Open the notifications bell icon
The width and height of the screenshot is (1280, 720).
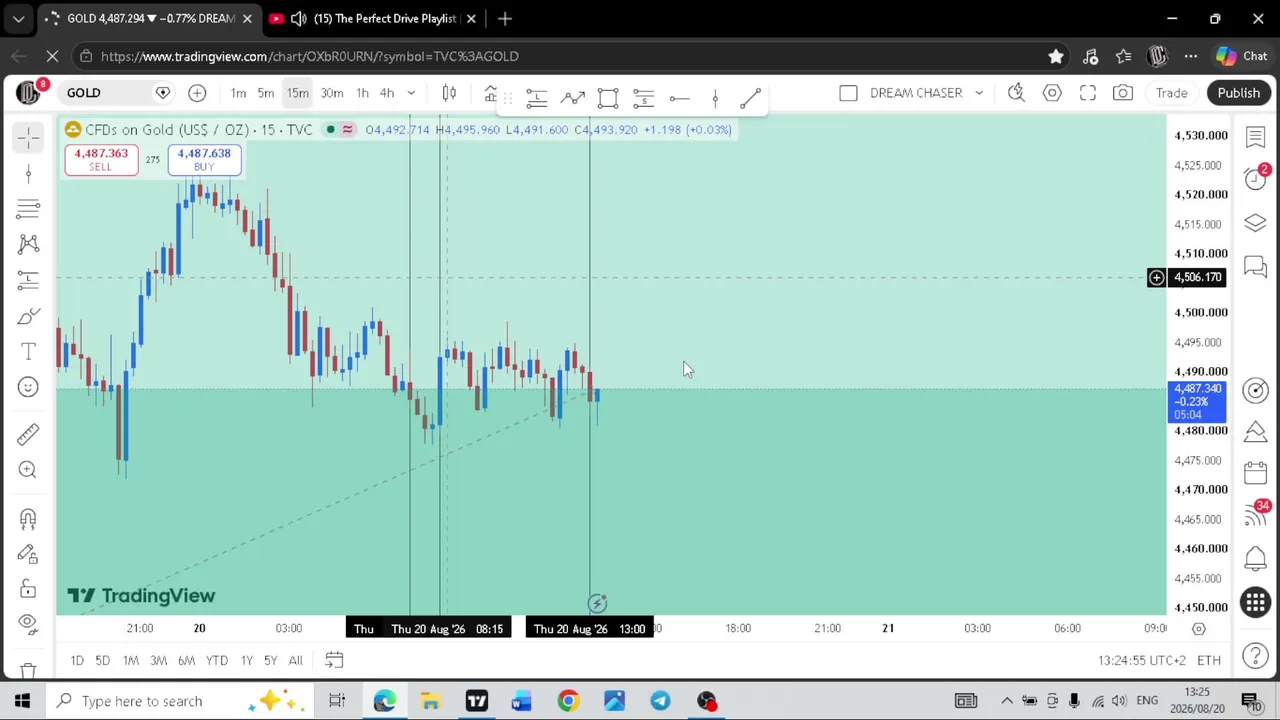pyautogui.click(x=1255, y=558)
